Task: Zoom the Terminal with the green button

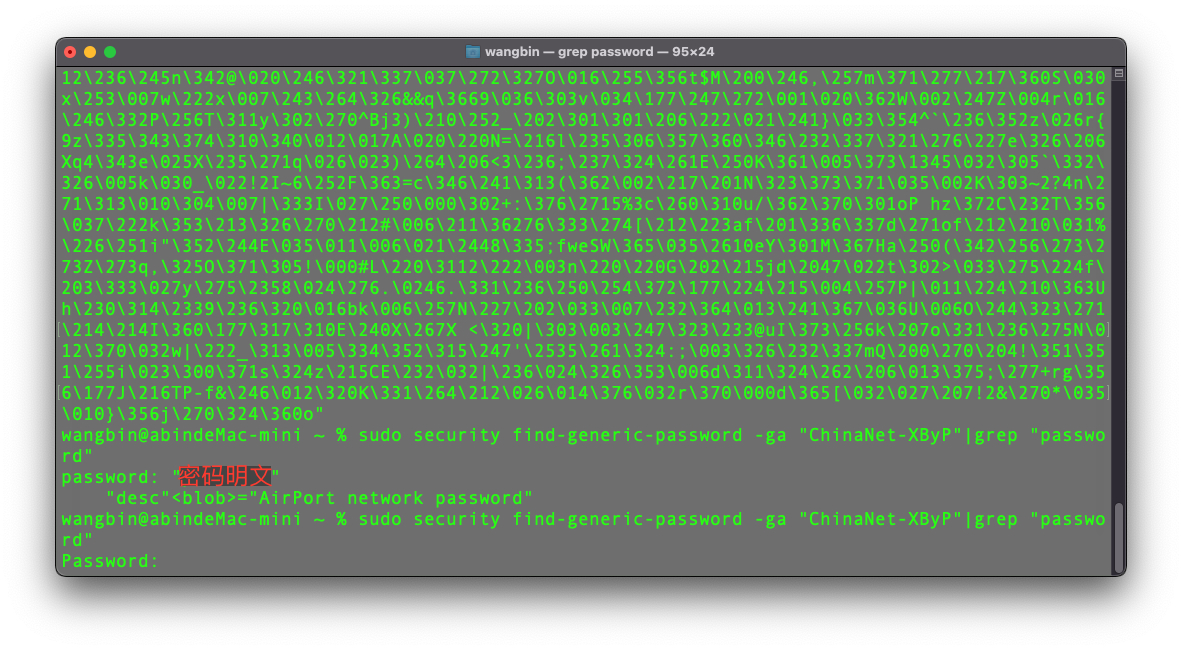Action: click(110, 52)
